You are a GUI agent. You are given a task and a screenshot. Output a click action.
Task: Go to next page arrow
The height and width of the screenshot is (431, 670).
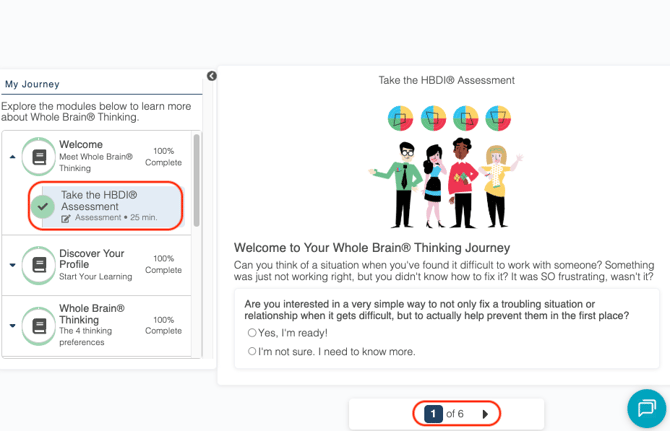pyautogui.click(x=485, y=414)
